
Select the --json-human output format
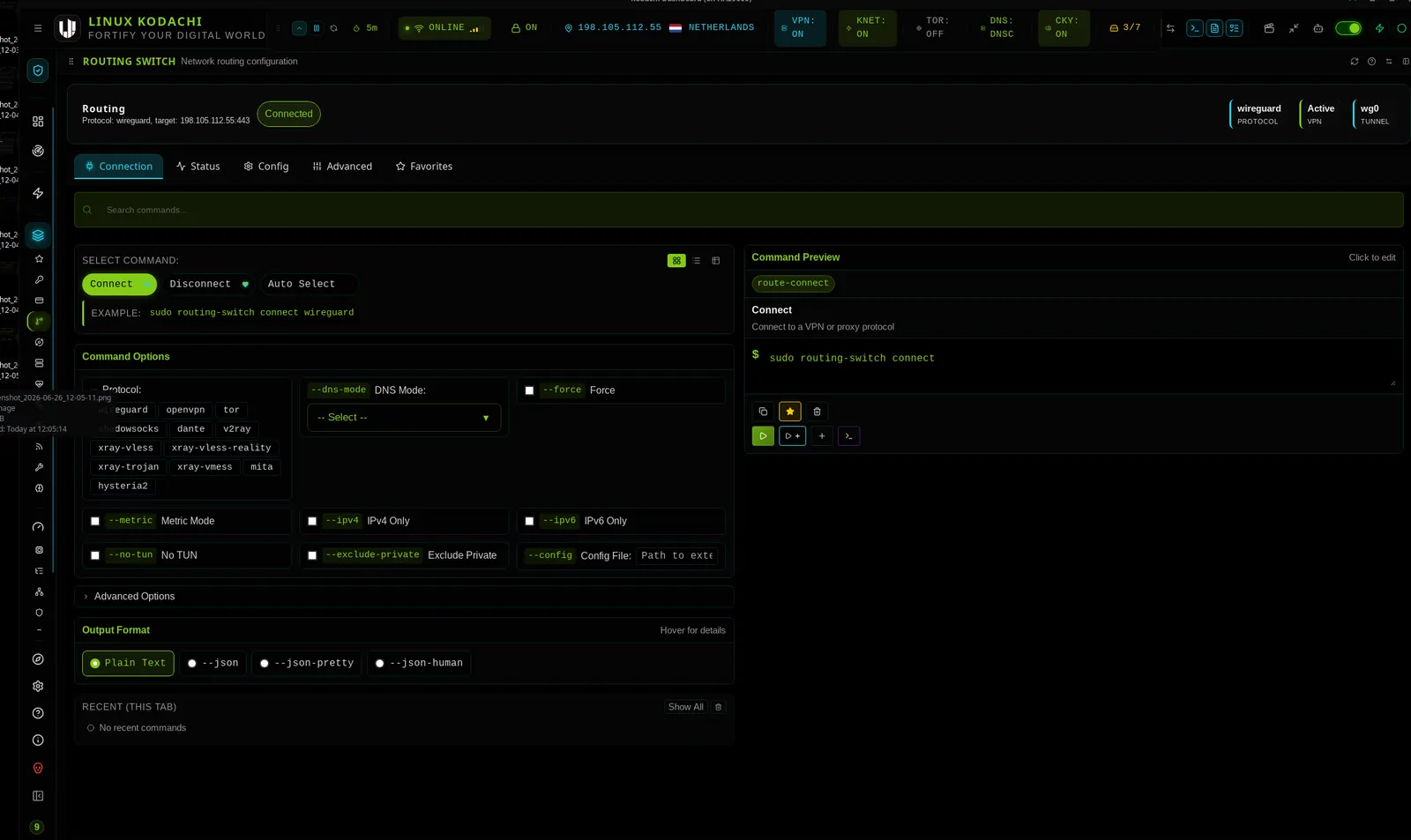point(419,664)
